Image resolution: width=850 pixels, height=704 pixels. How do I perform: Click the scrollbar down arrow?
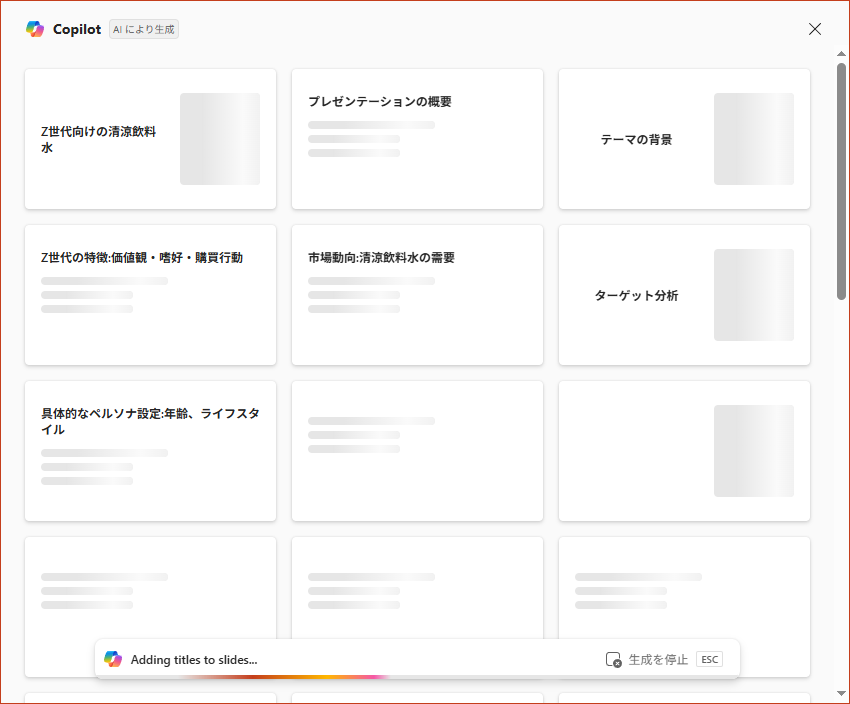pyautogui.click(x=841, y=693)
